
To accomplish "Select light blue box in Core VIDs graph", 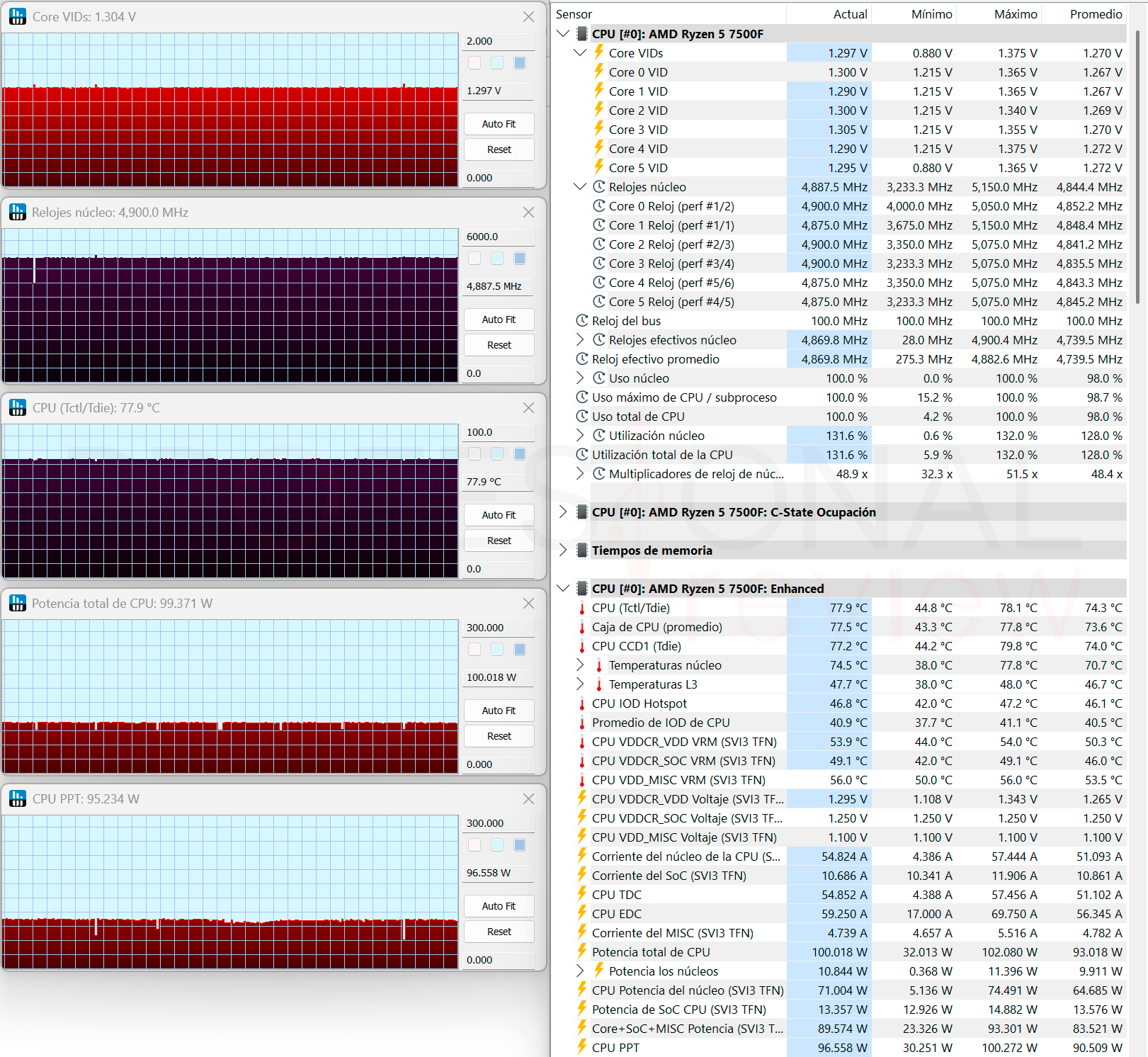I will coord(497,63).
